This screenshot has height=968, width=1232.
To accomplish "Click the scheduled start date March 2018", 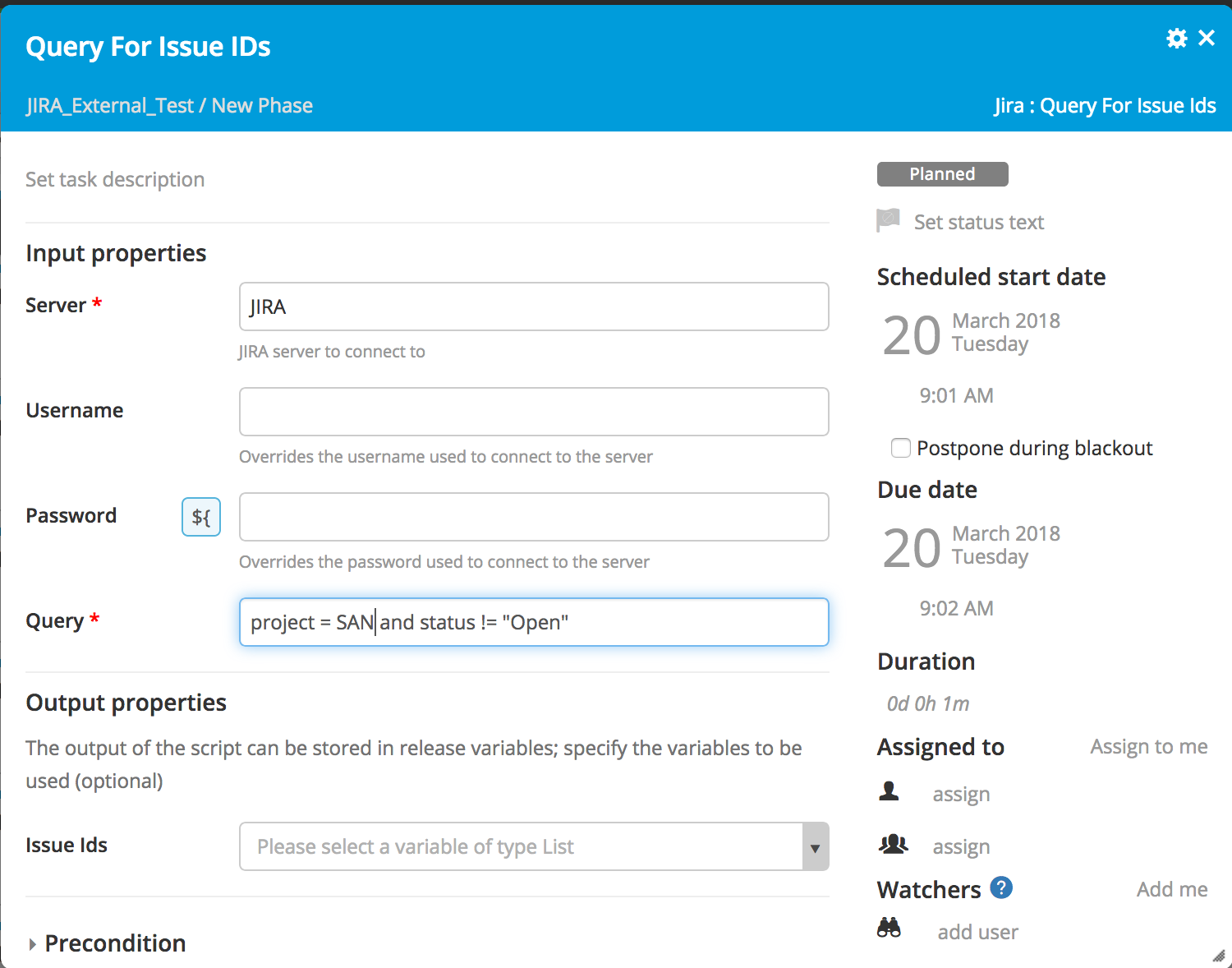I will pyautogui.click(x=1006, y=320).
